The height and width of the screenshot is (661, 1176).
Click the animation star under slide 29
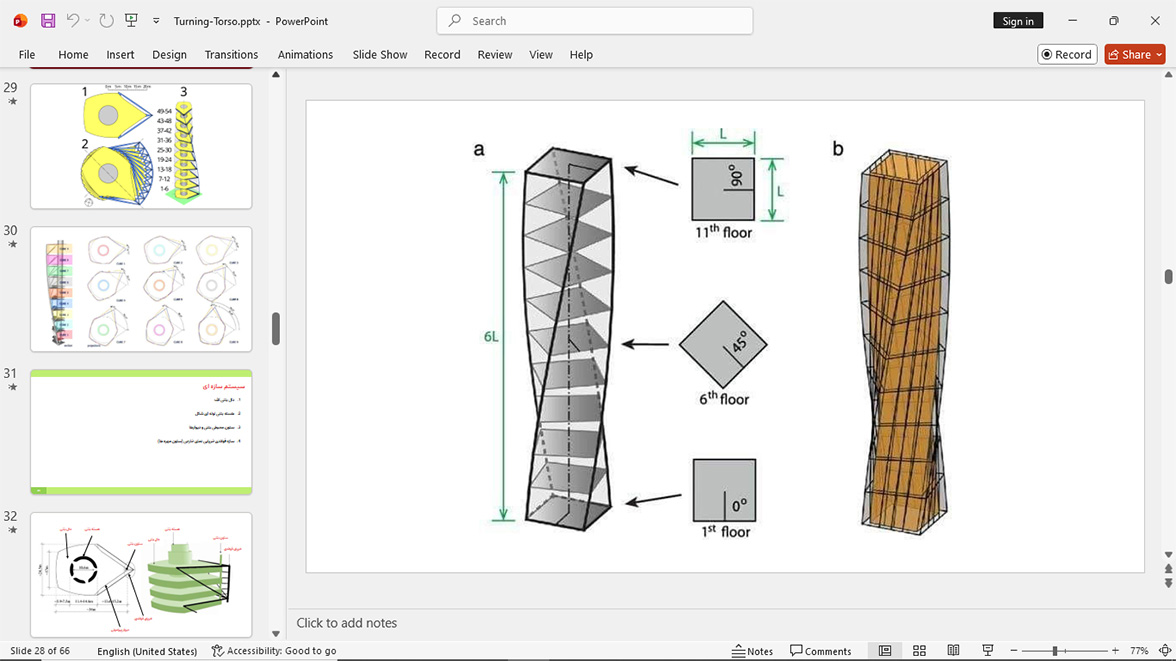coord(12,102)
